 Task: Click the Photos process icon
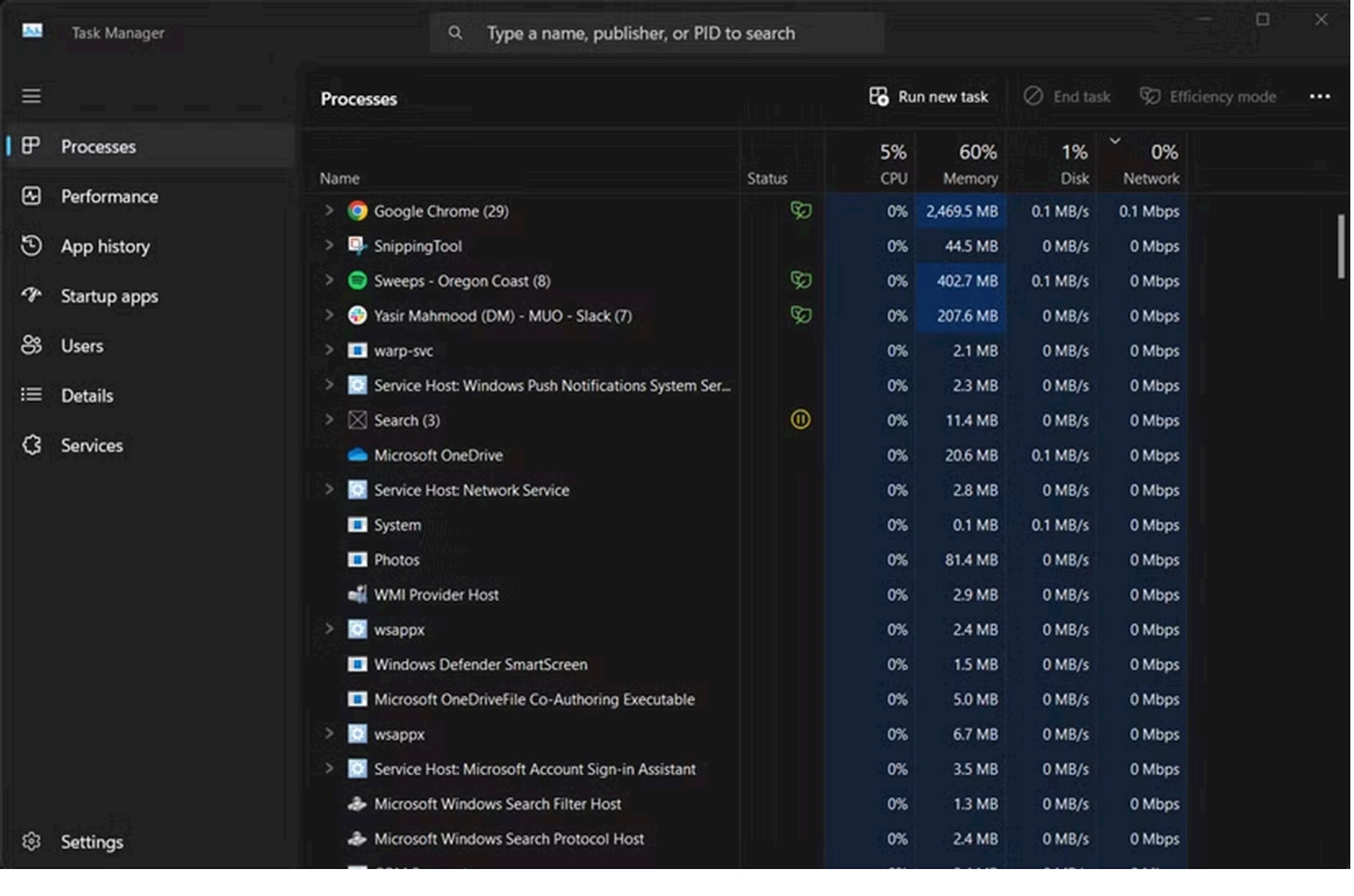pos(358,560)
